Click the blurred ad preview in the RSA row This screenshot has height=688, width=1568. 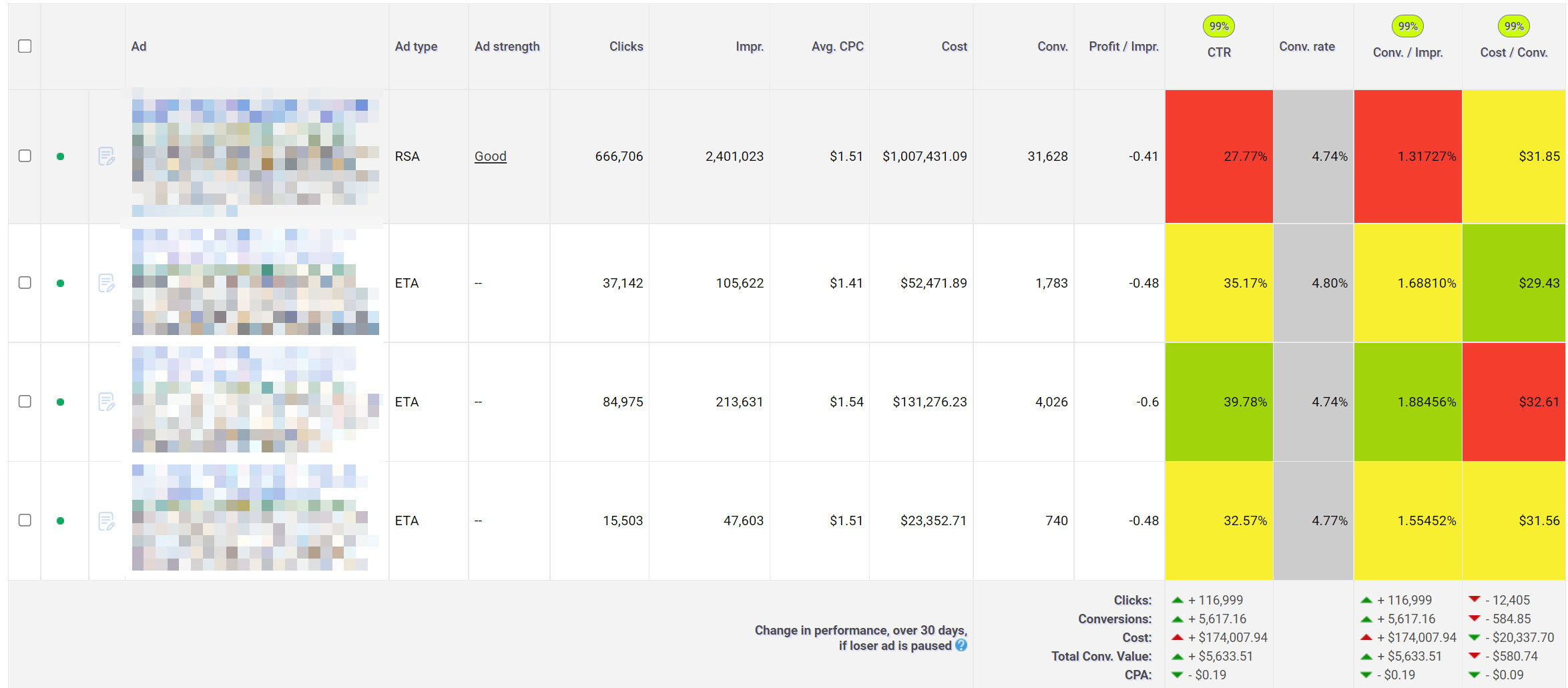point(255,156)
